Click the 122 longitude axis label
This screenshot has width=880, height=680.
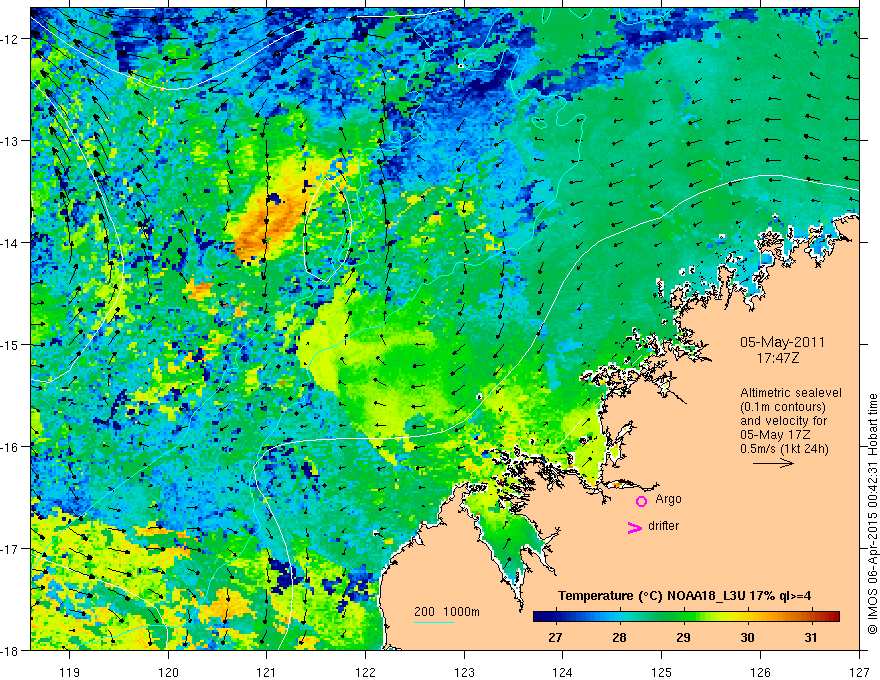365,672
